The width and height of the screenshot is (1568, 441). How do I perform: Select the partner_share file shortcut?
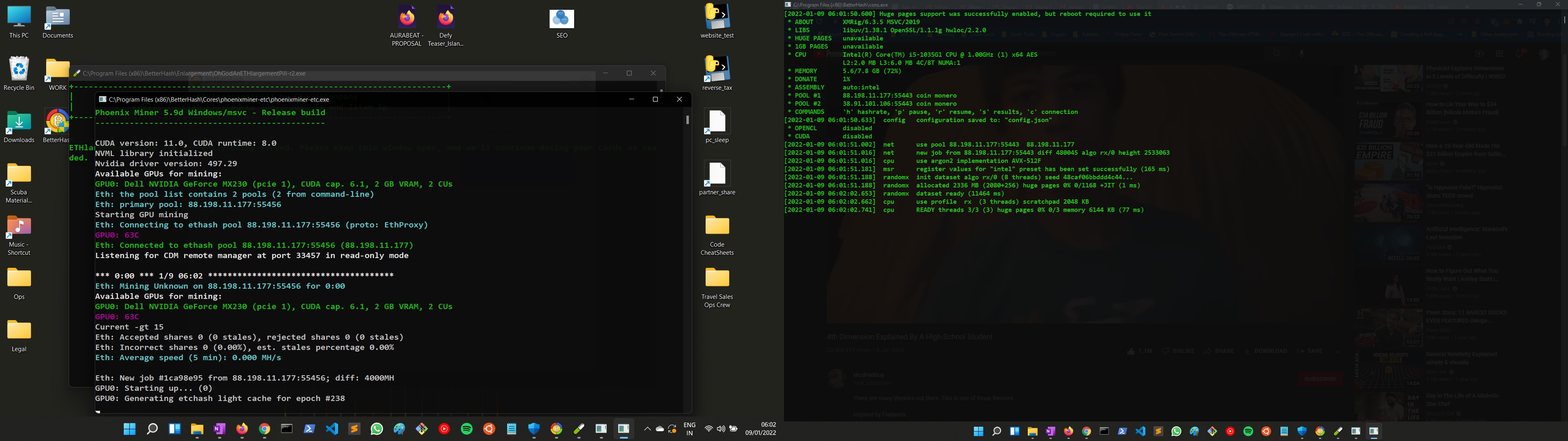pyautogui.click(x=717, y=178)
